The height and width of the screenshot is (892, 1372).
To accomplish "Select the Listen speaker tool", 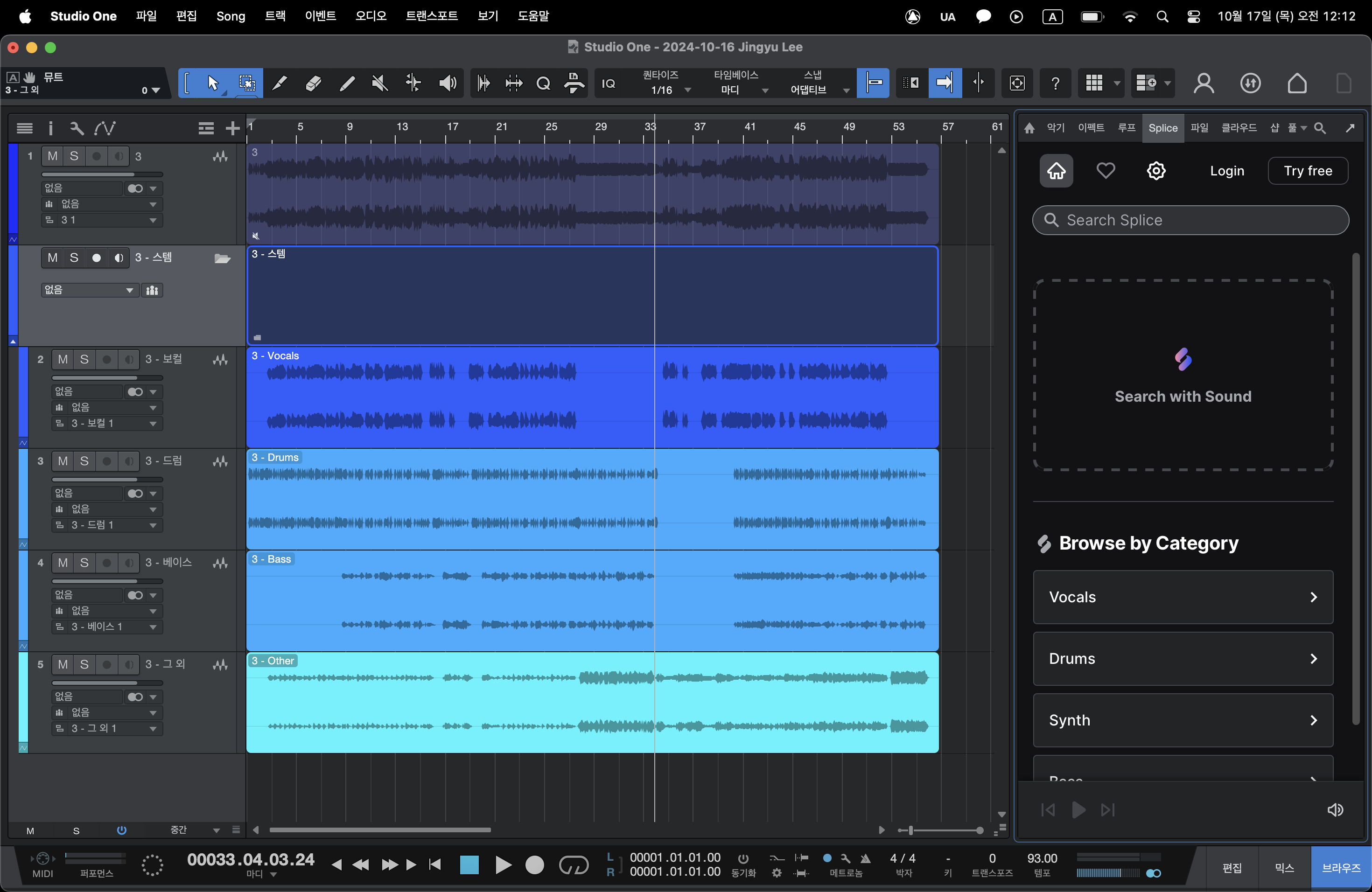I will (448, 83).
